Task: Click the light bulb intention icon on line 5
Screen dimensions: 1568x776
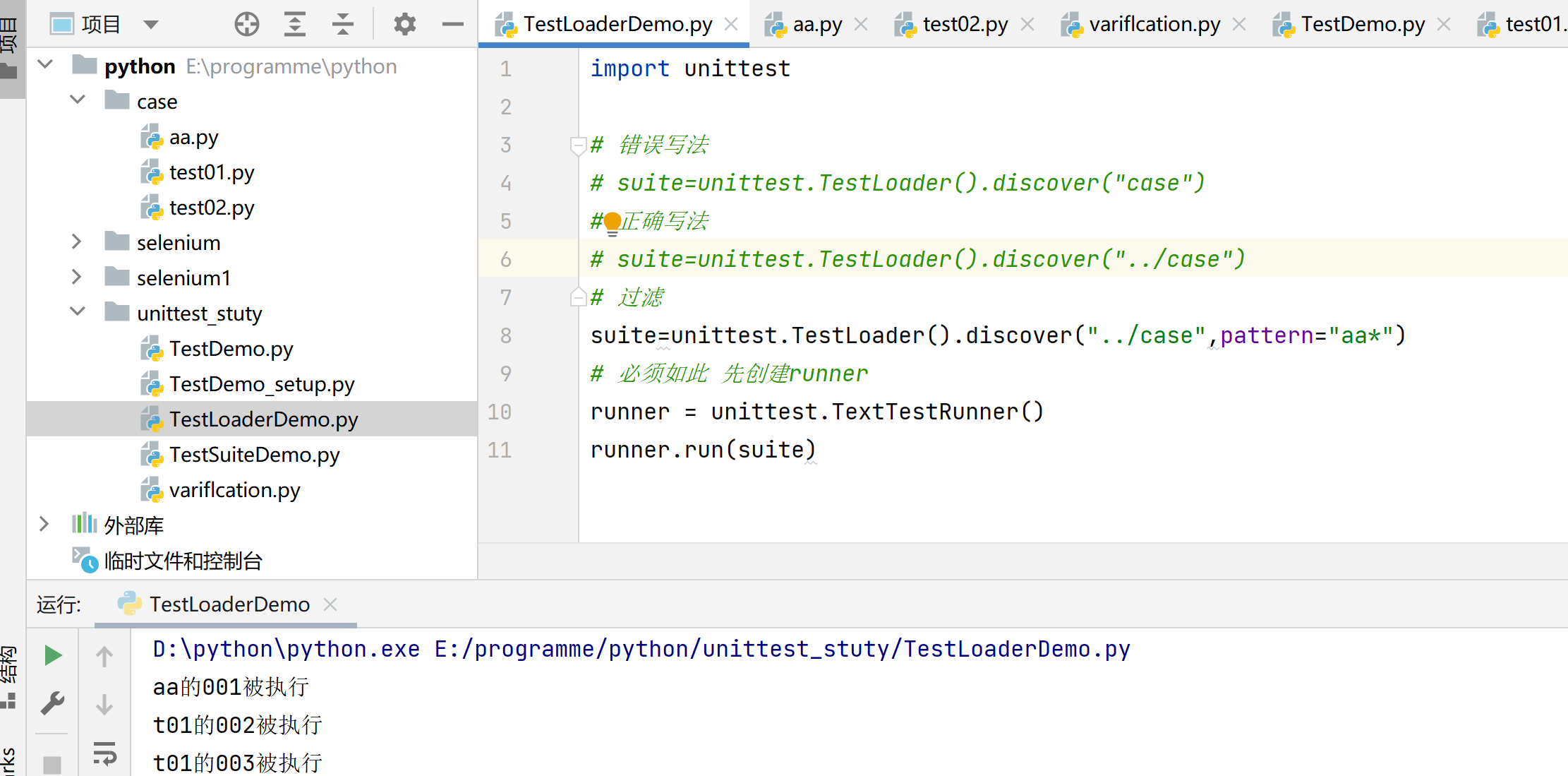Action: pos(613,222)
